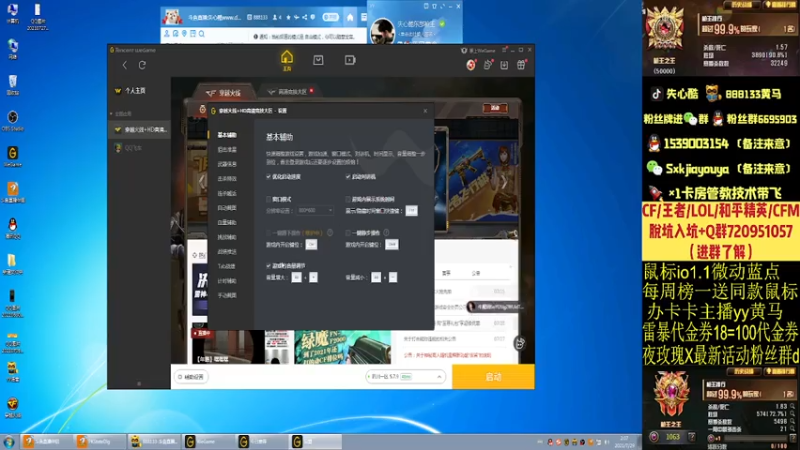Enable the disabled 一键 checkbox on left
The image size is (800, 450).
click(268, 233)
